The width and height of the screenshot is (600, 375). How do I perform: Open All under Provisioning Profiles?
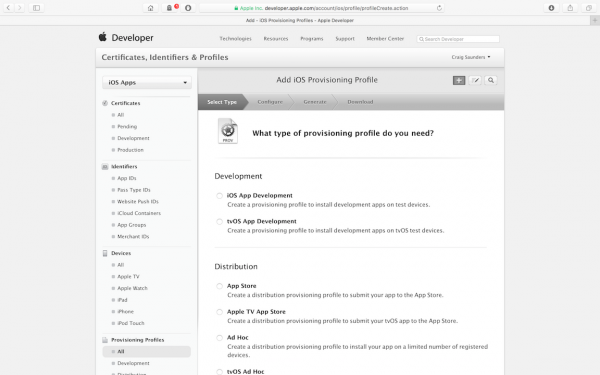[147, 352]
